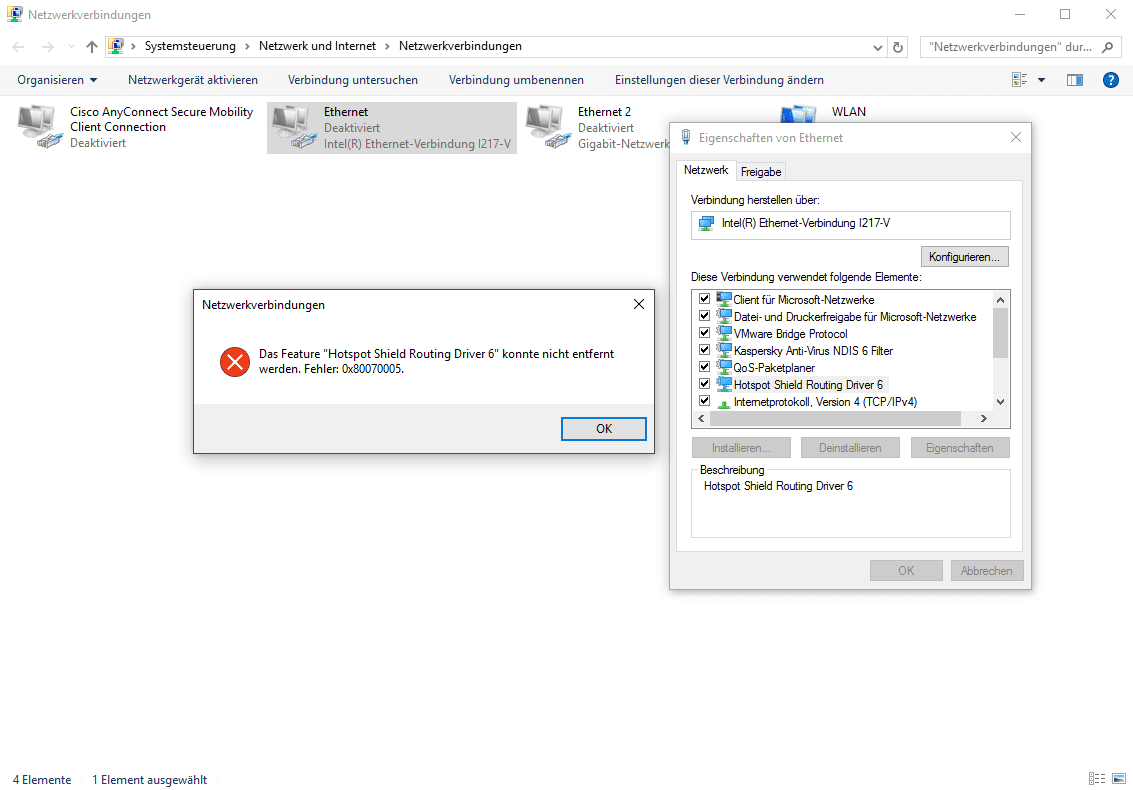1133x790 pixels.
Task: Click the Installieren button
Action: click(x=741, y=448)
